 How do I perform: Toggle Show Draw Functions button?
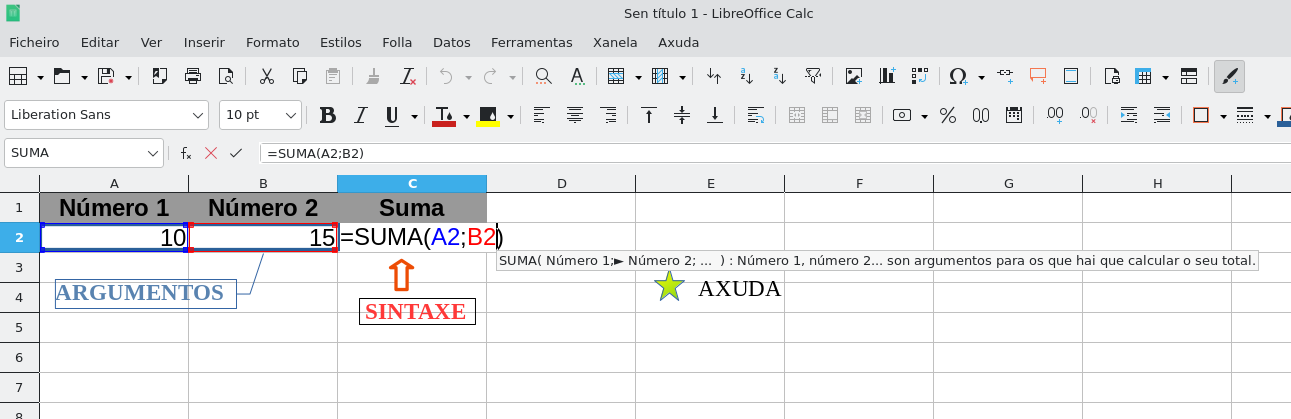pos(1230,76)
